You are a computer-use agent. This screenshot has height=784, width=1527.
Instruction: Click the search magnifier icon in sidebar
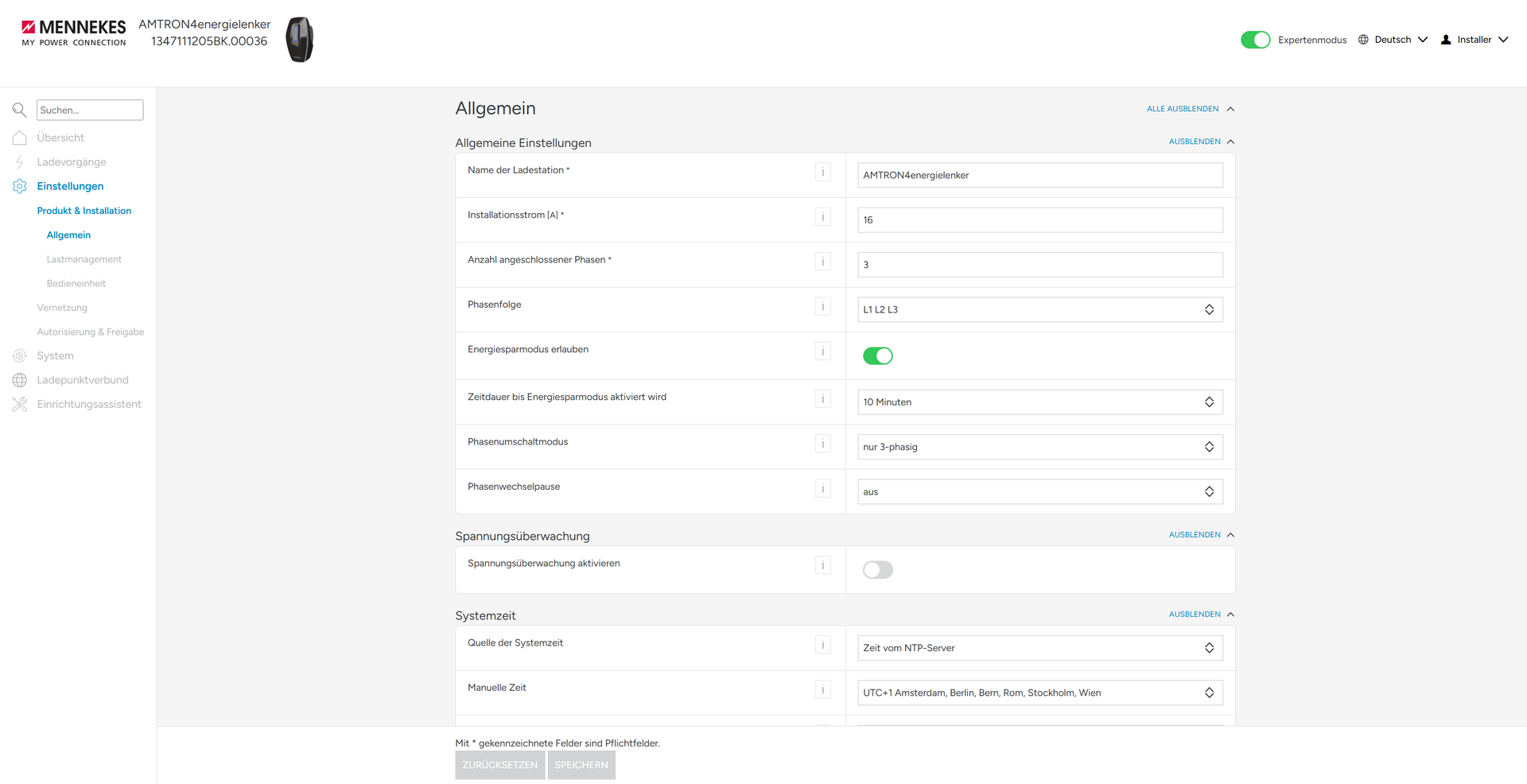(20, 110)
